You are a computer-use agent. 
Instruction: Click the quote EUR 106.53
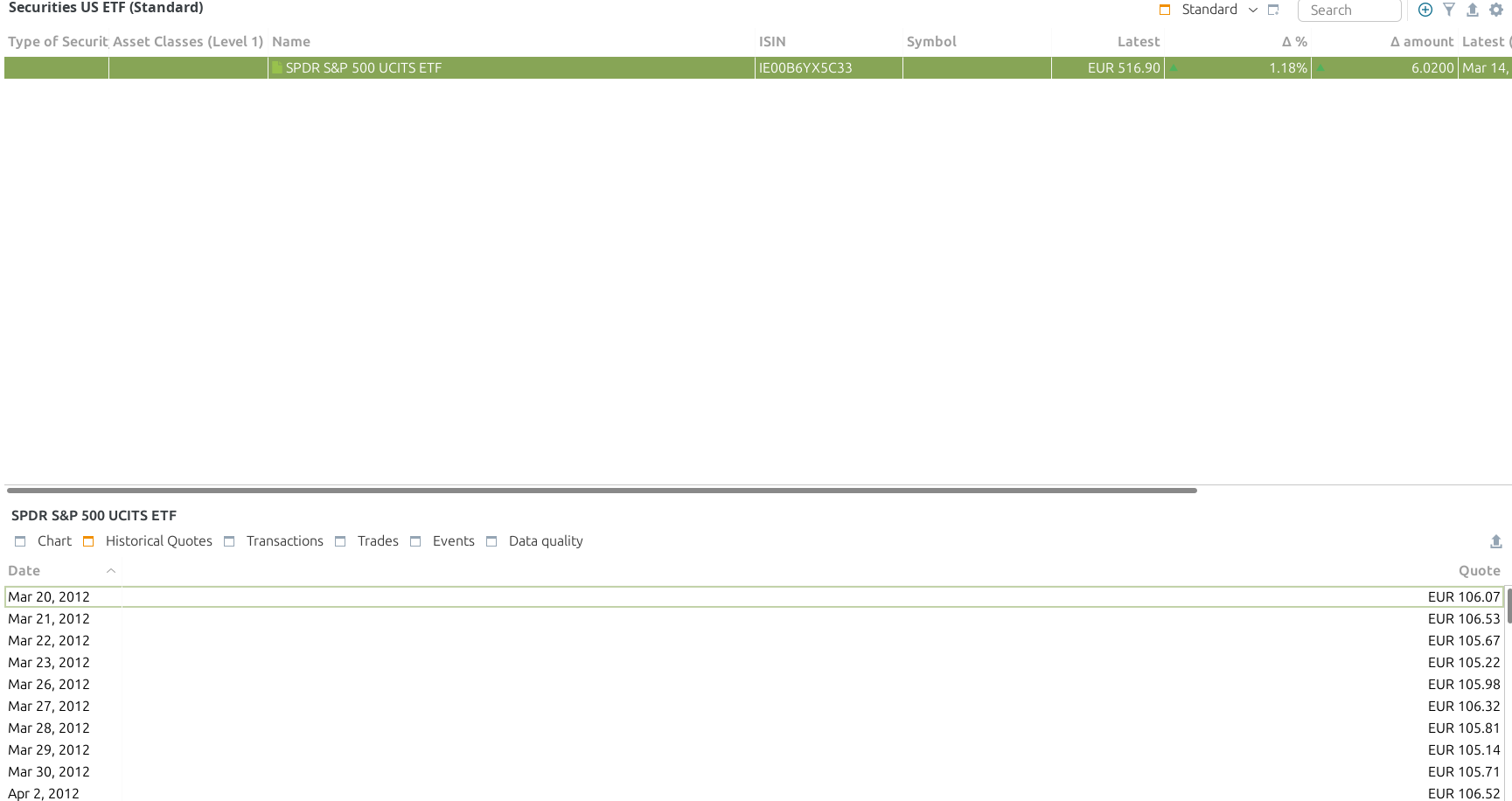(1464, 618)
